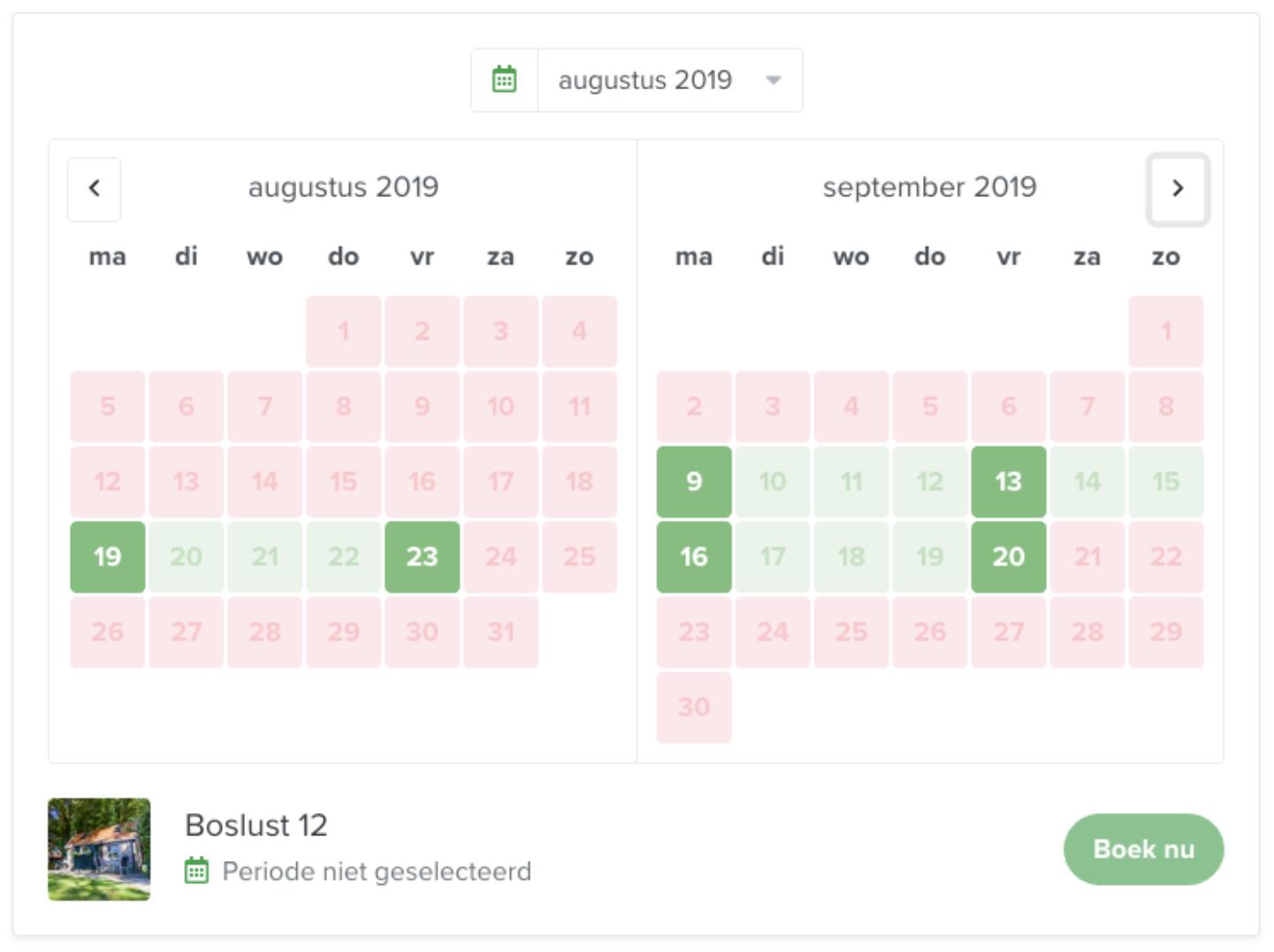Pick 9 september as arrival date

pyautogui.click(x=694, y=482)
